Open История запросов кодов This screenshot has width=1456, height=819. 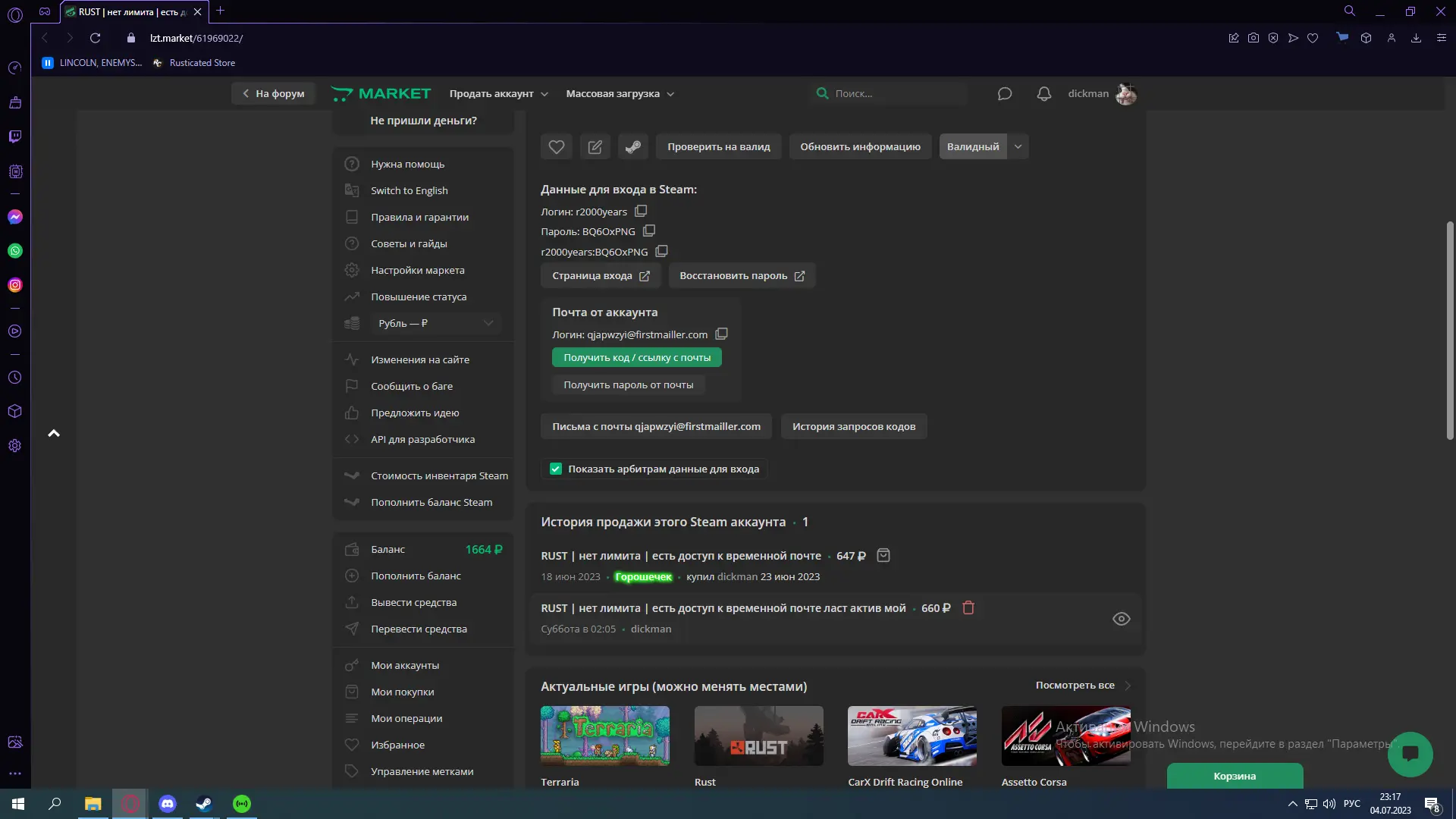(854, 426)
